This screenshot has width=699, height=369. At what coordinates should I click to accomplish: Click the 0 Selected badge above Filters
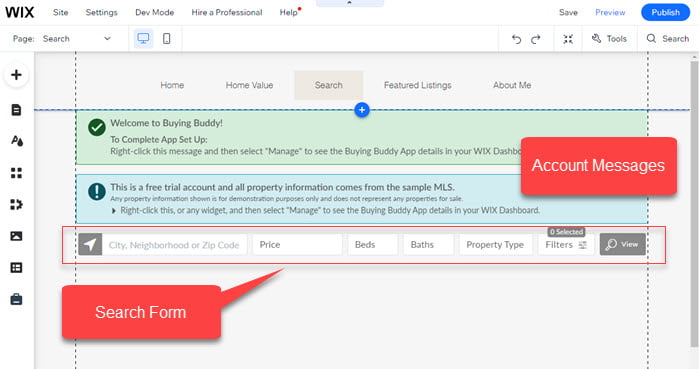click(566, 232)
